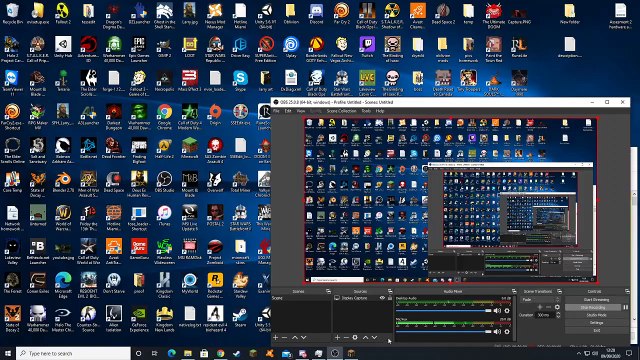The image size is (640, 360).
Task: Remove the selected scene with the minus icon
Action: click(x=284, y=338)
